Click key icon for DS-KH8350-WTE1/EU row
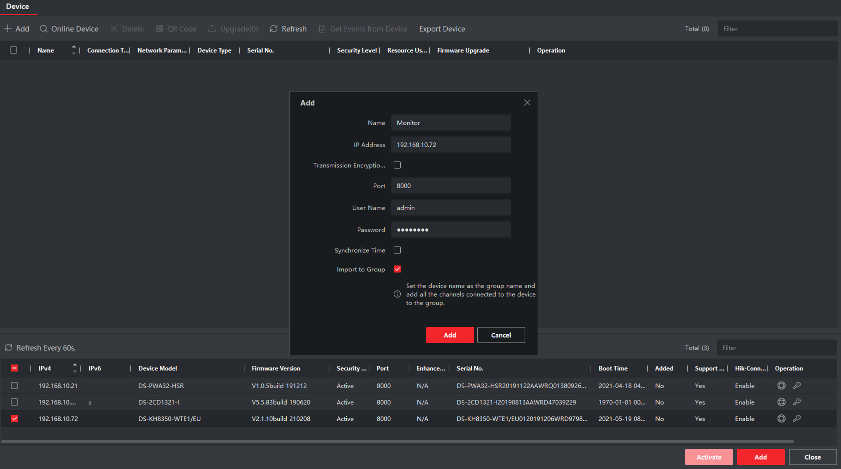This screenshot has height=469, width=841. click(797, 418)
